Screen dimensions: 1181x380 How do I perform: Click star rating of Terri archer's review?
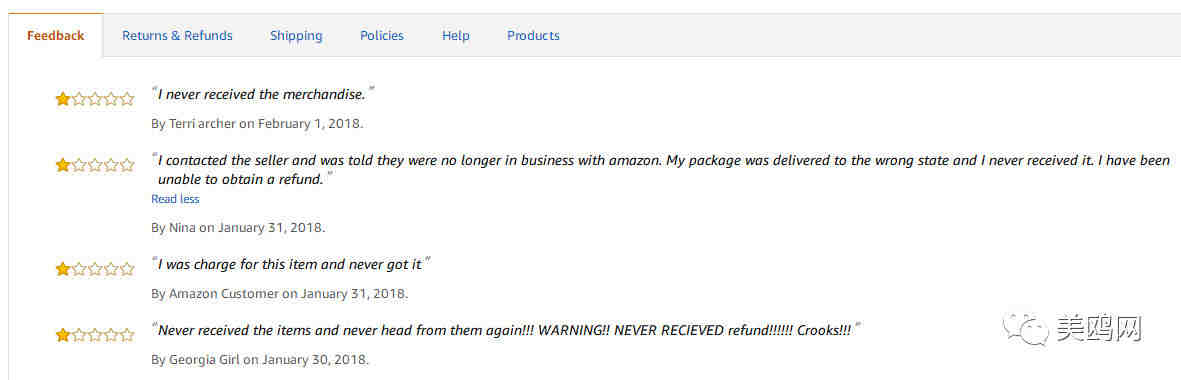[95, 99]
